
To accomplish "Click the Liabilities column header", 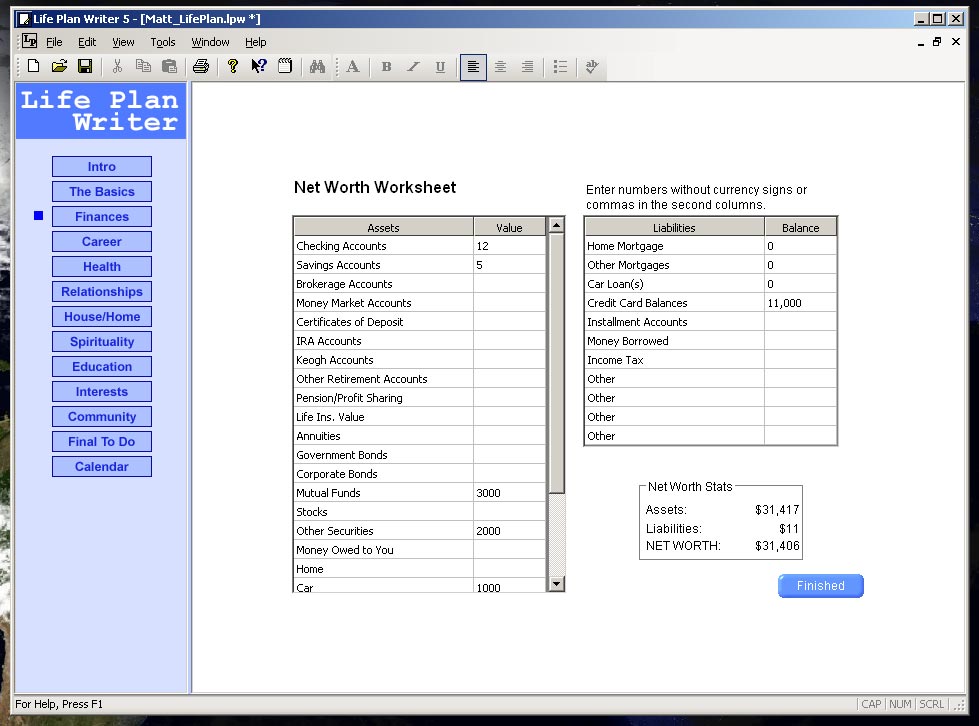I will (x=674, y=227).
